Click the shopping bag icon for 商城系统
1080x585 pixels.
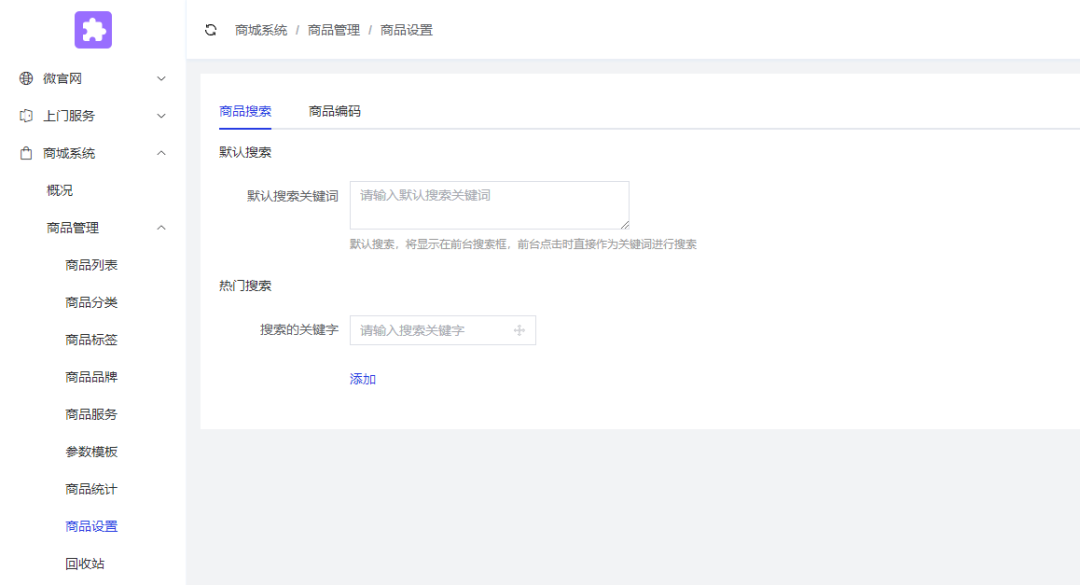[x=27, y=153]
